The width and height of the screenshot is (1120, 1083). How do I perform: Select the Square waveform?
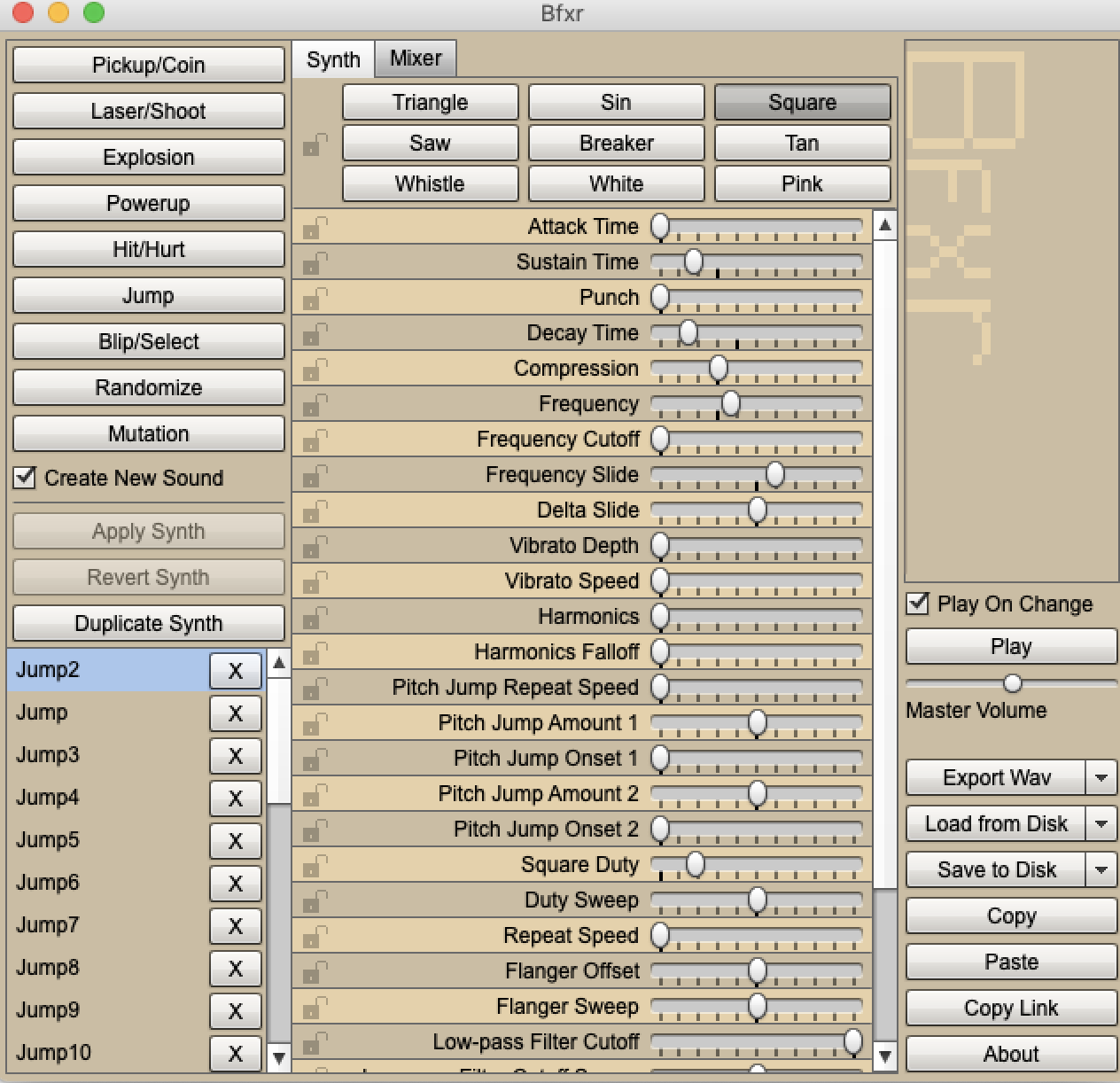(802, 102)
